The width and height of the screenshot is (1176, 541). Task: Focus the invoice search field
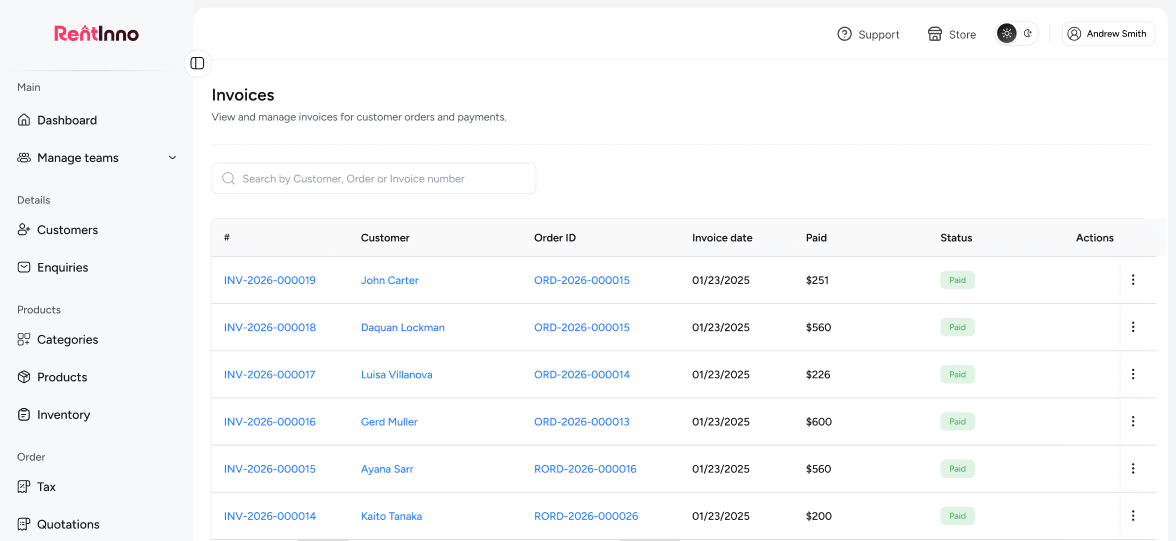click(x=374, y=179)
